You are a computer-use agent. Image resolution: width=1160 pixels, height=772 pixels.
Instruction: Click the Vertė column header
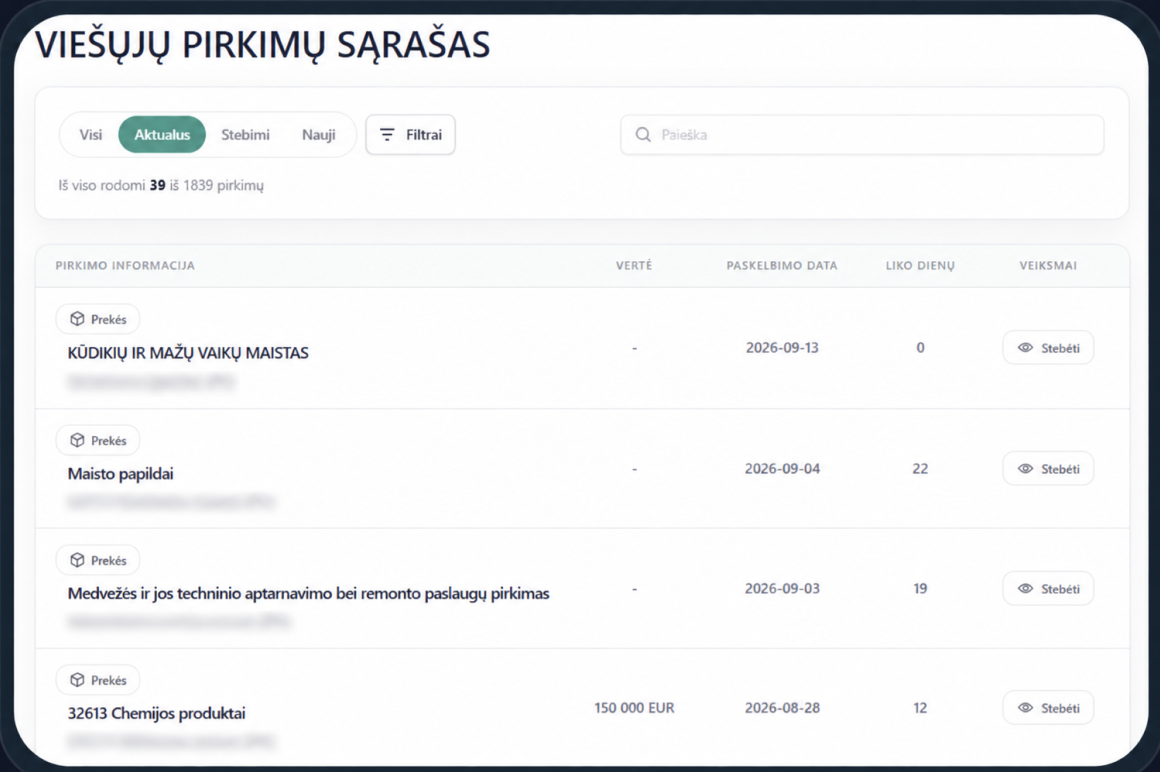coord(634,265)
